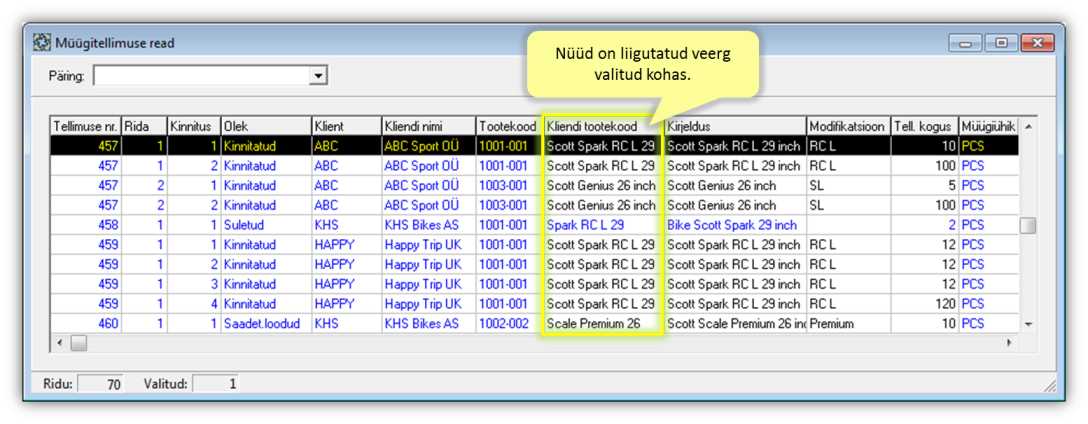The height and width of the screenshot is (424, 1088).
Task: Click the Kliendi tootekood column header
Action: [x=603, y=126]
